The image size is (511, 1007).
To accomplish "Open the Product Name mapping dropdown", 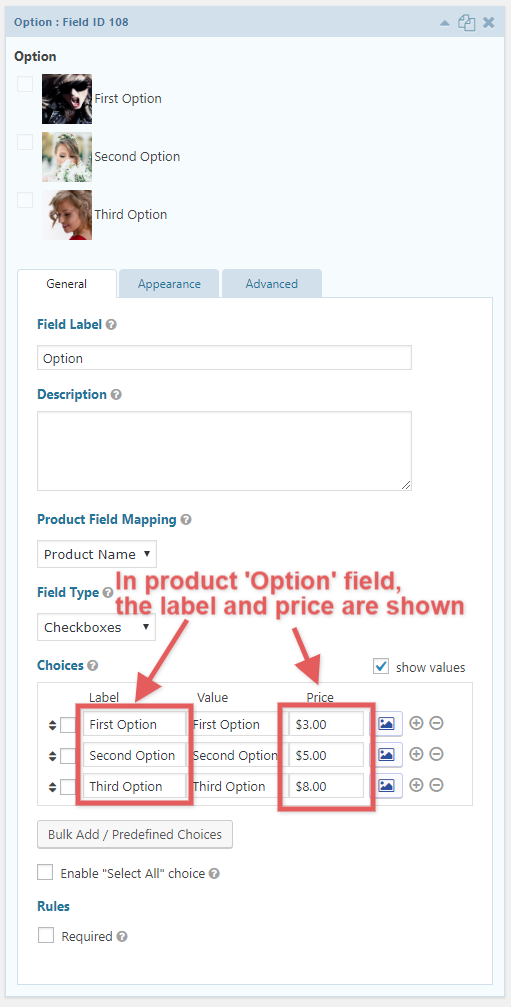I will 96,554.
